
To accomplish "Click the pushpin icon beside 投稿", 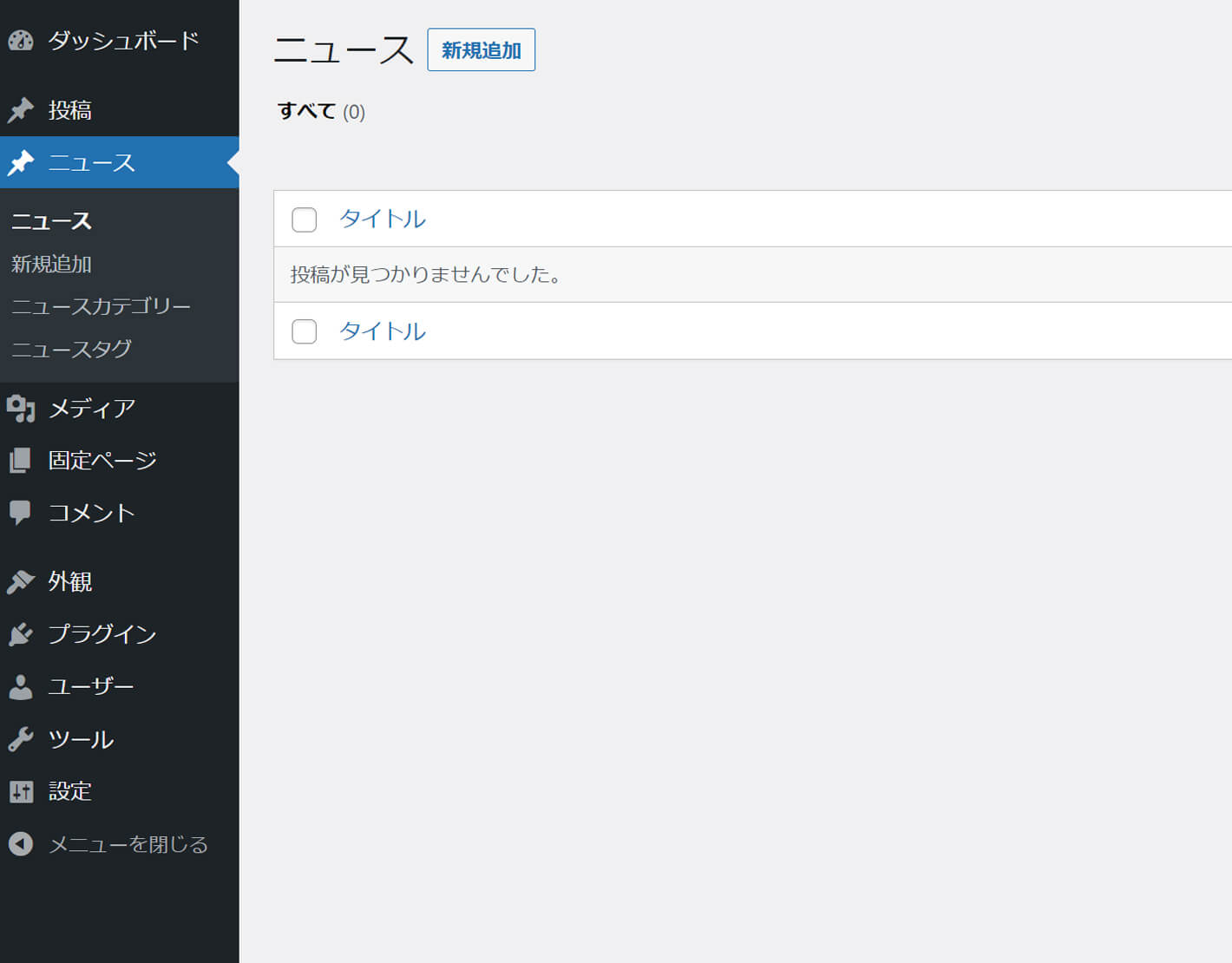I will click(21, 110).
